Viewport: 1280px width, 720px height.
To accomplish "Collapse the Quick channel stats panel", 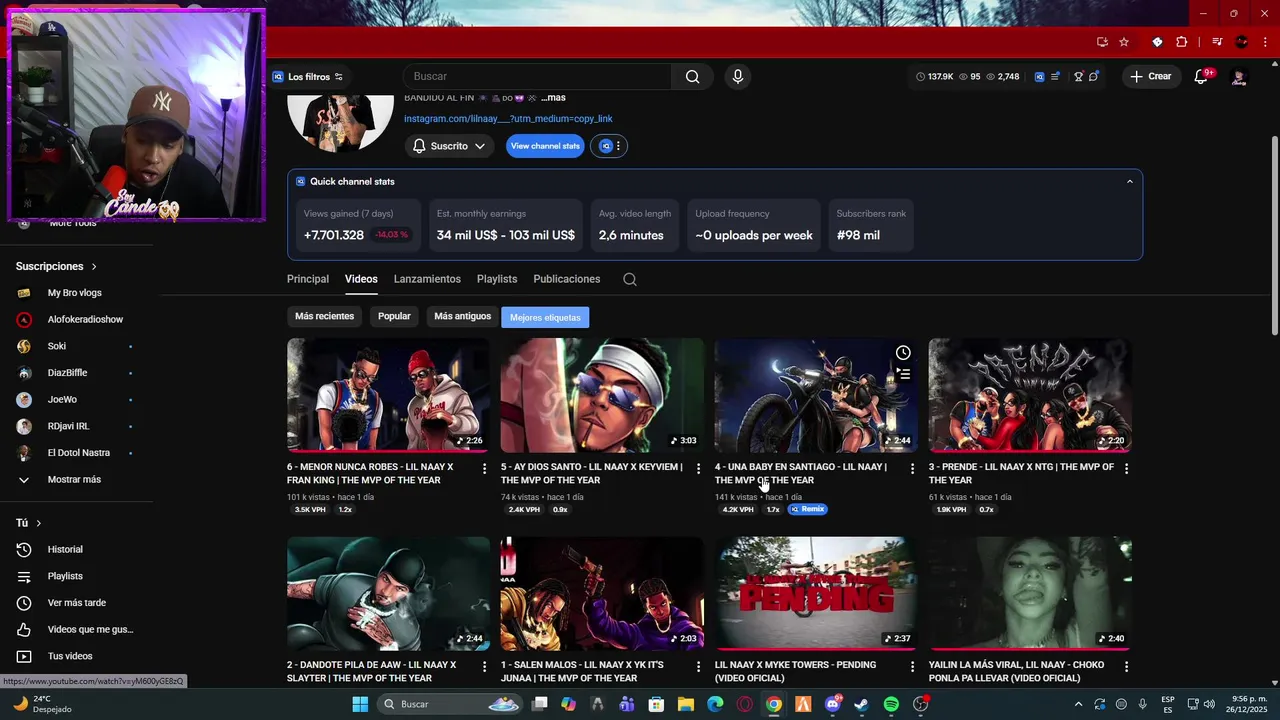I will [1130, 182].
